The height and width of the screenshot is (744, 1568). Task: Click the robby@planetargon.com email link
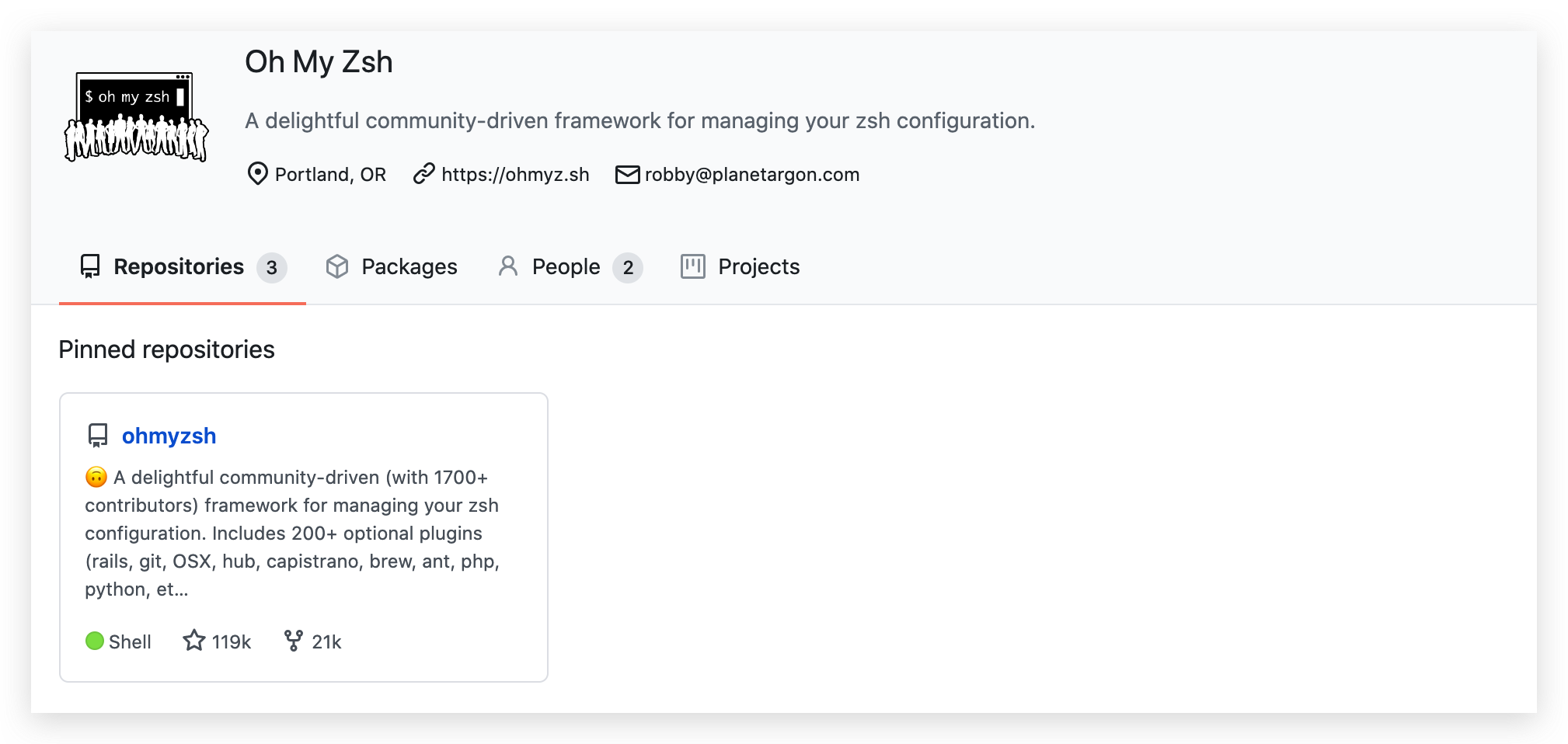[751, 175]
